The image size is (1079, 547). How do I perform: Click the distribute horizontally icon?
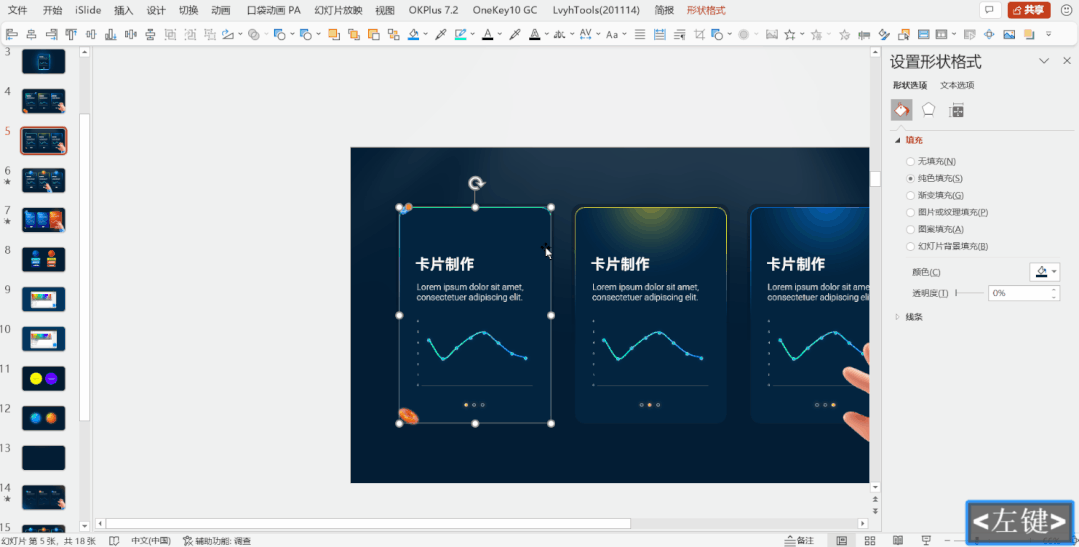pyautogui.click(x=131, y=34)
